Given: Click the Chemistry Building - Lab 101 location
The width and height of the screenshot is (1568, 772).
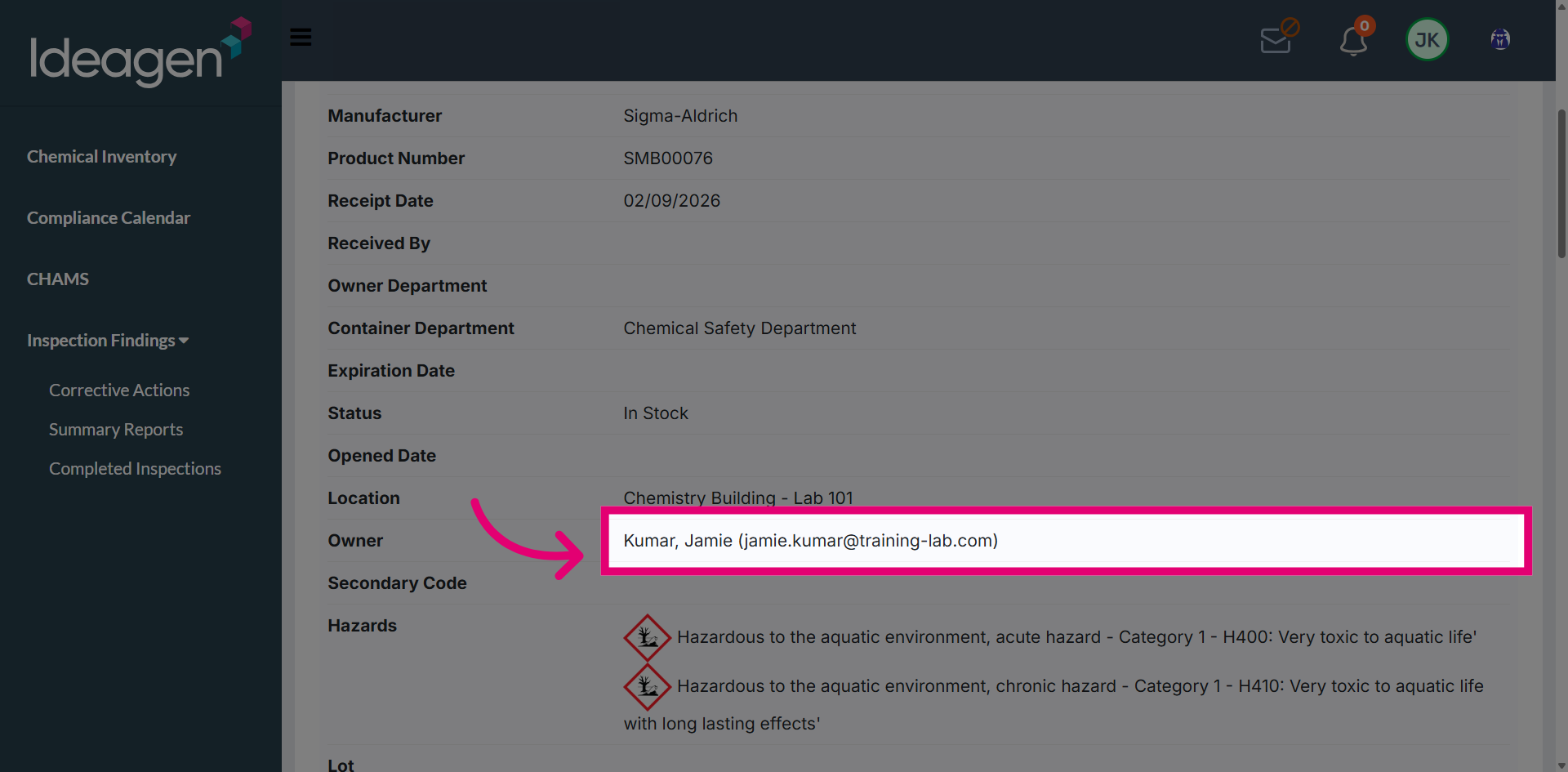Looking at the screenshot, I should point(738,498).
